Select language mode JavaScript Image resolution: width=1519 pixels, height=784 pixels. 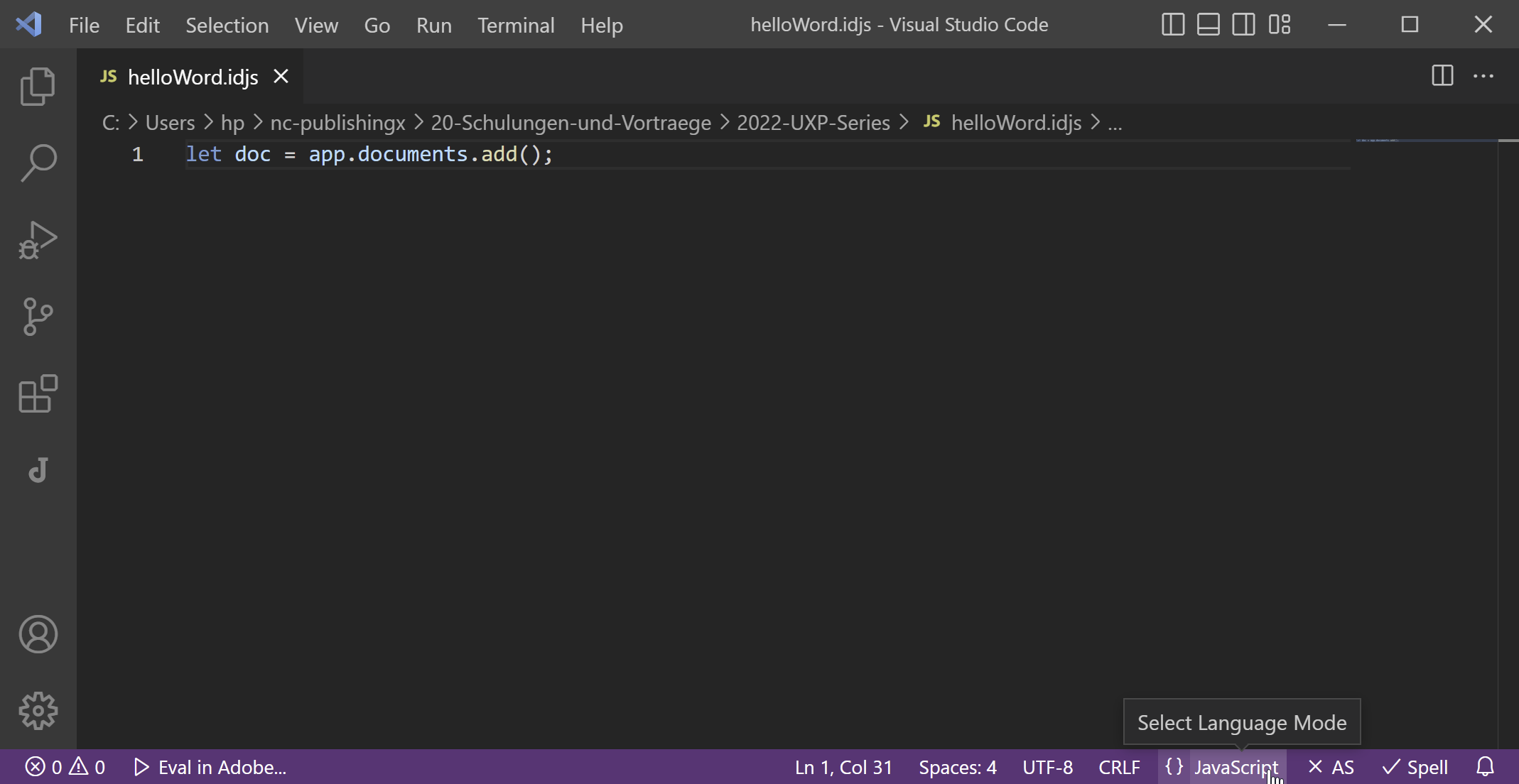pyautogui.click(x=1236, y=767)
